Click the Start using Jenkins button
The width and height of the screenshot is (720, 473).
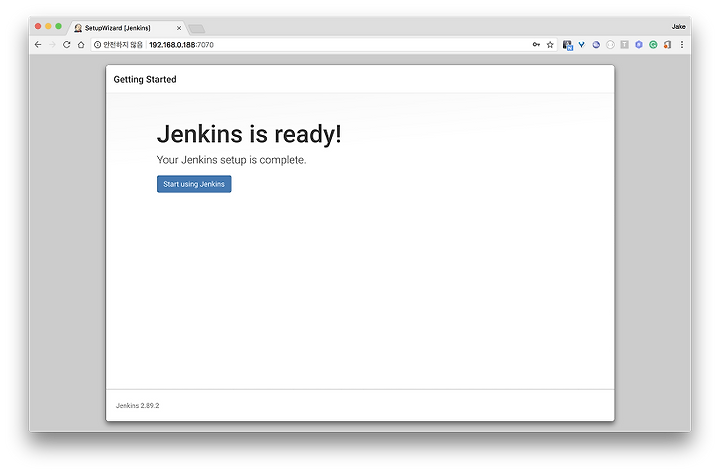[x=194, y=184]
